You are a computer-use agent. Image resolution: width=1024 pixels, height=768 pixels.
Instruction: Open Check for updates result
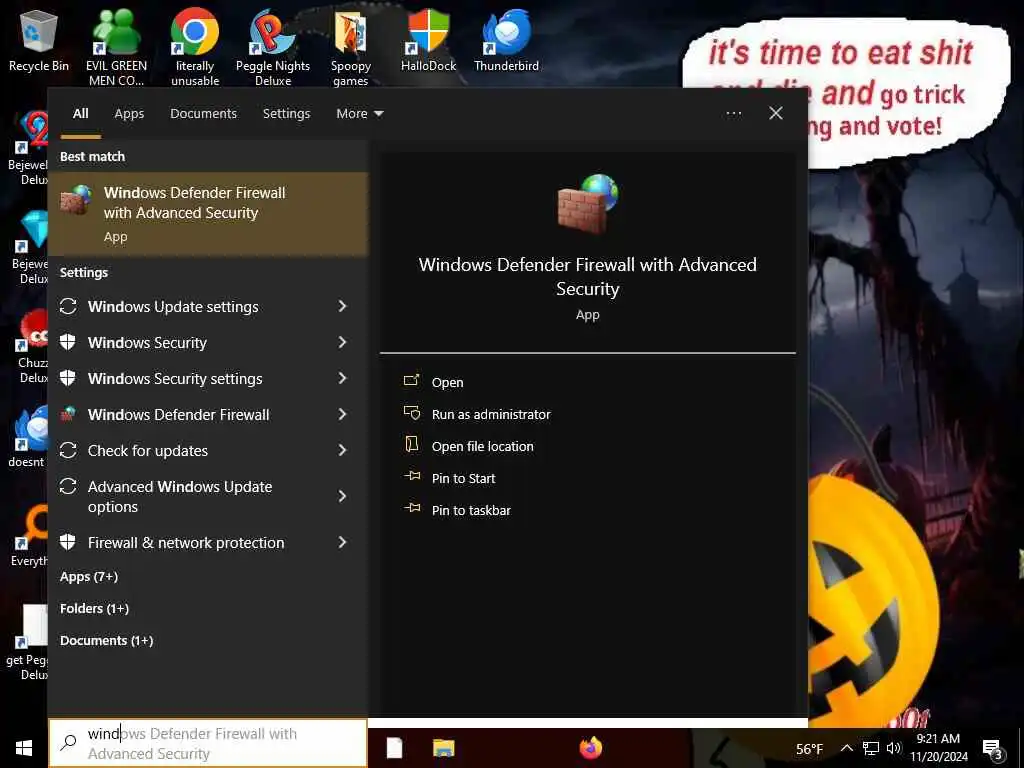pyautogui.click(x=148, y=451)
